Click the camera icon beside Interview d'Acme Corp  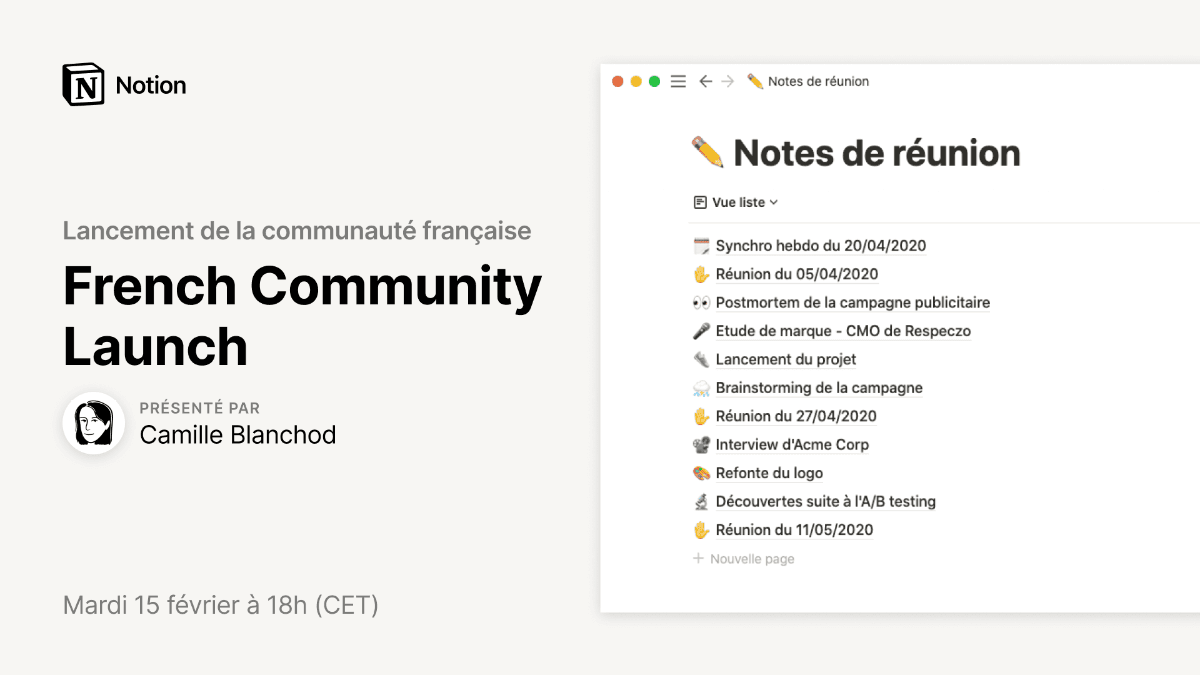click(x=701, y=445)
